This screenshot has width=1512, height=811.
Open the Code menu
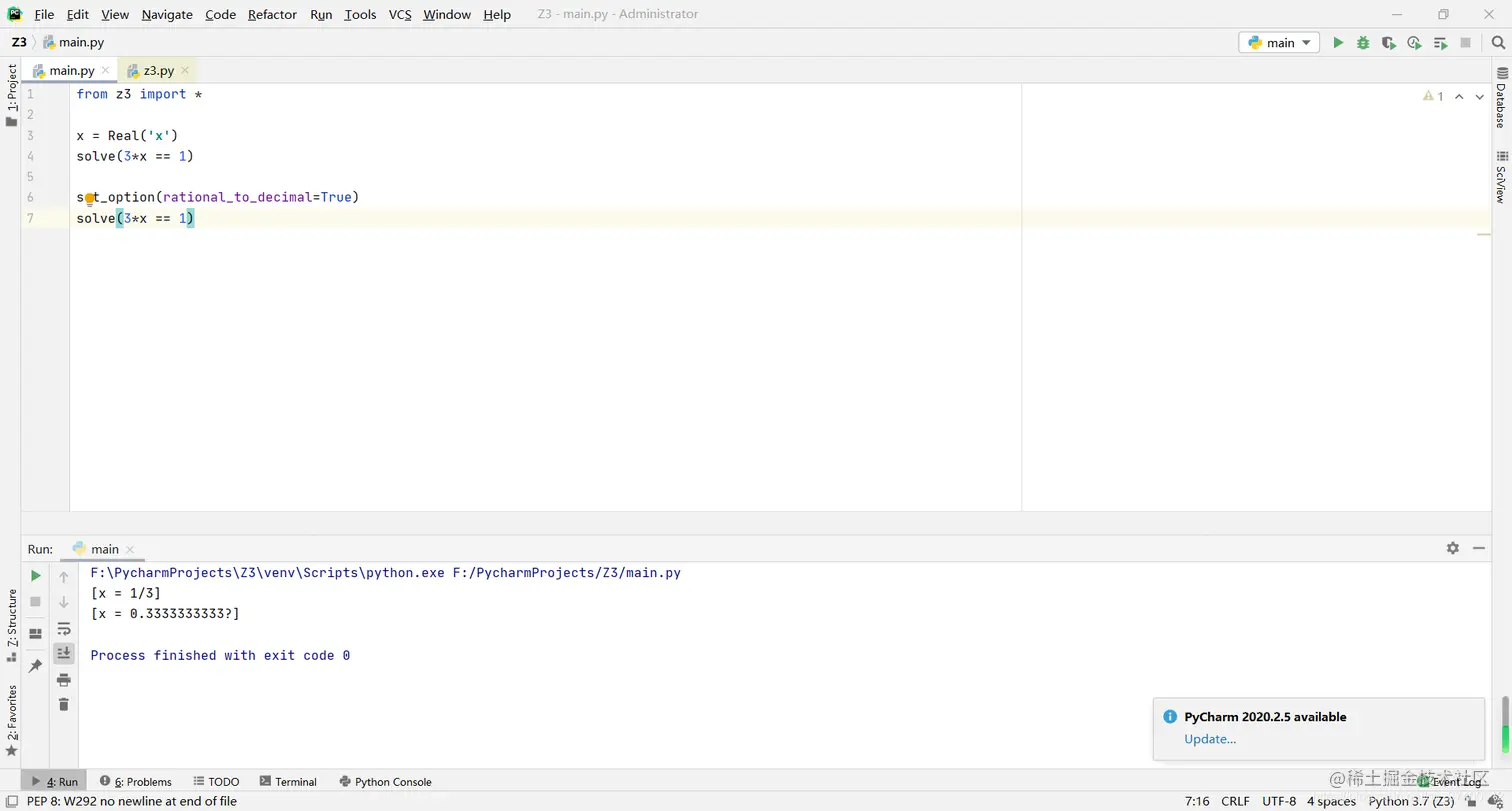[x=220, y=14]
